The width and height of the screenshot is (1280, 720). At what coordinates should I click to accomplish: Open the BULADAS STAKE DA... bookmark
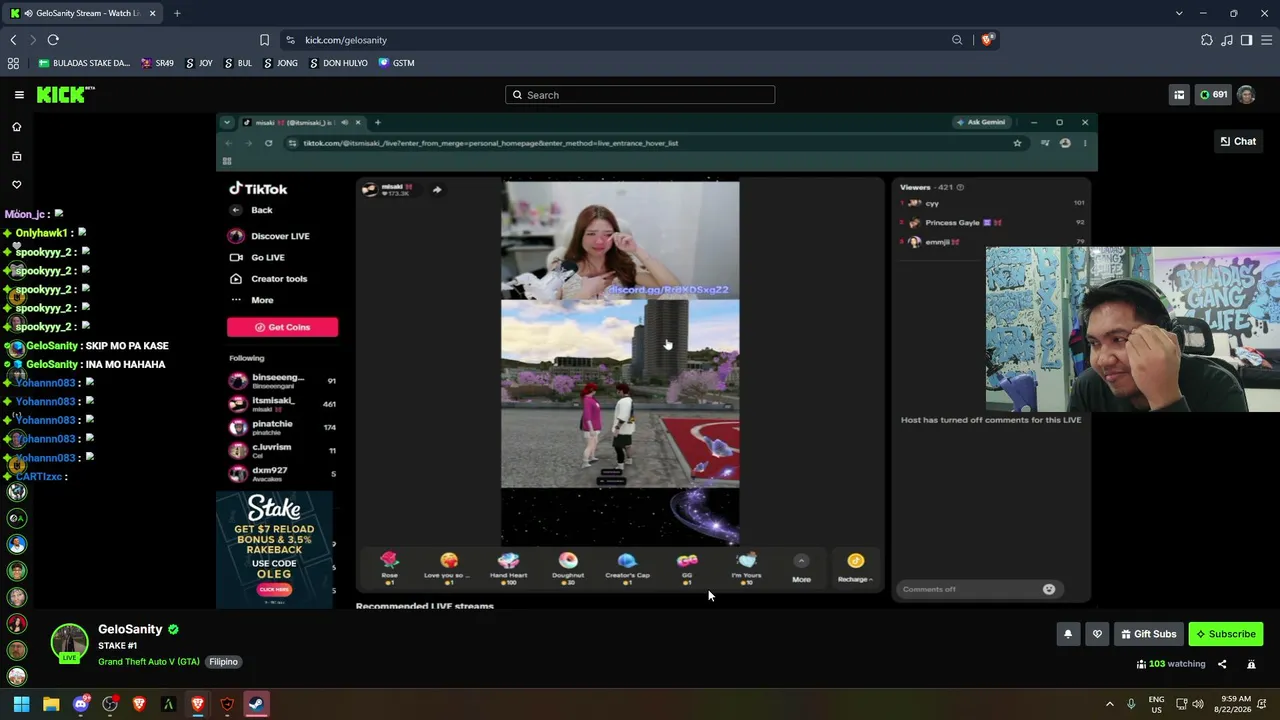84,63
